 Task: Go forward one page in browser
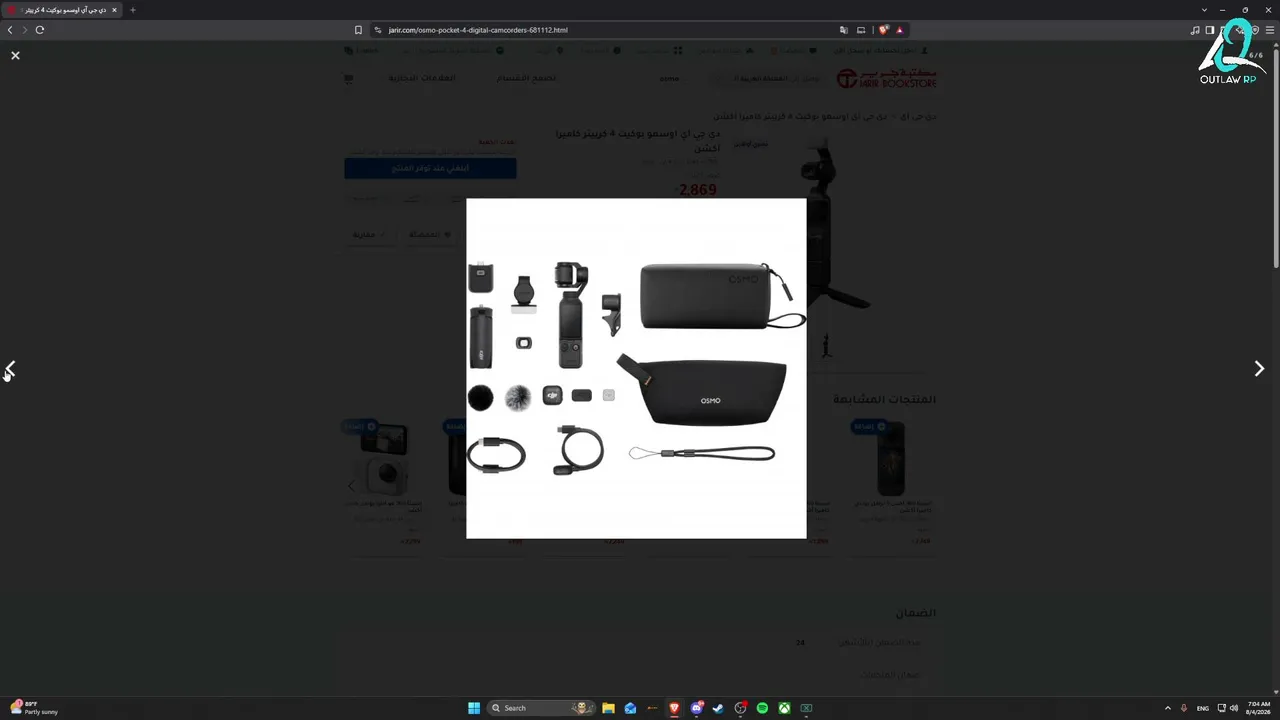pyautogui.click(x=25, y=30)
